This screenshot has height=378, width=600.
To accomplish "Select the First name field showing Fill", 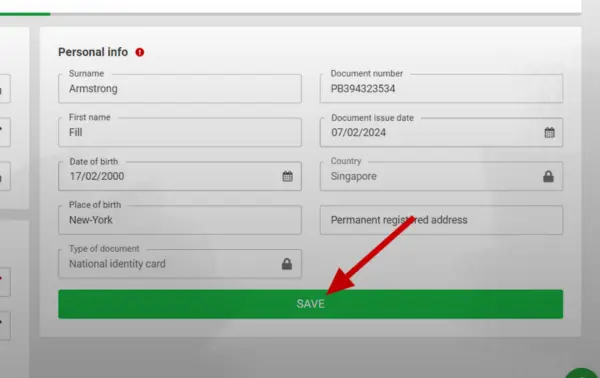I will pos(180,132).
